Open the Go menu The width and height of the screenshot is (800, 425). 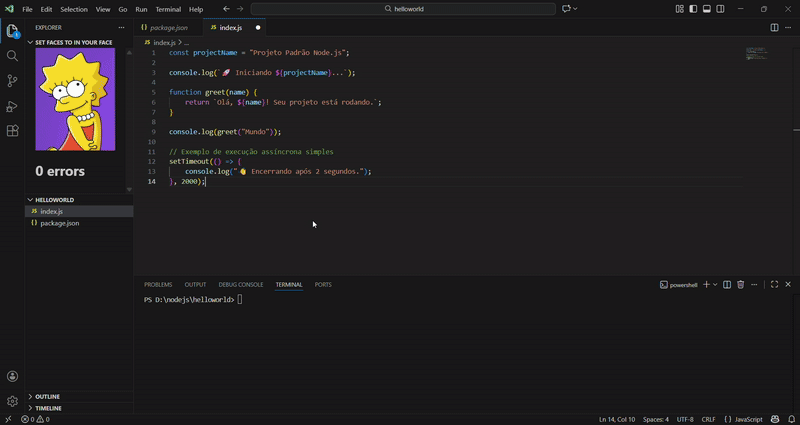tap(122, 9)
